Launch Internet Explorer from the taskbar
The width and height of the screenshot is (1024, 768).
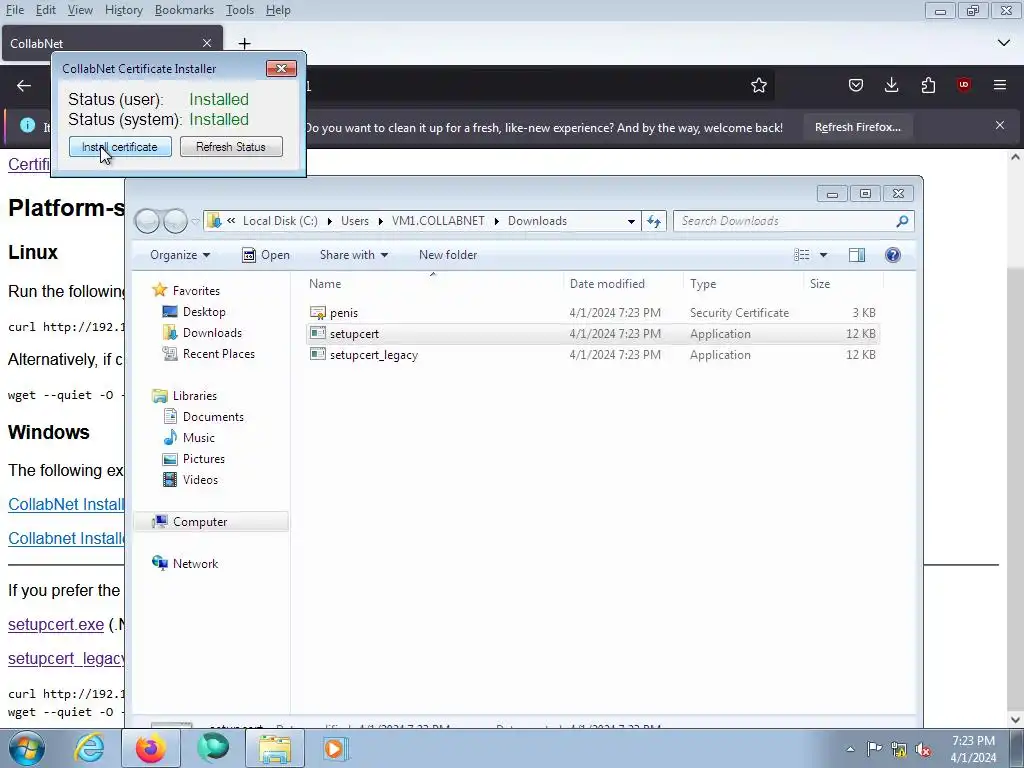89,748
